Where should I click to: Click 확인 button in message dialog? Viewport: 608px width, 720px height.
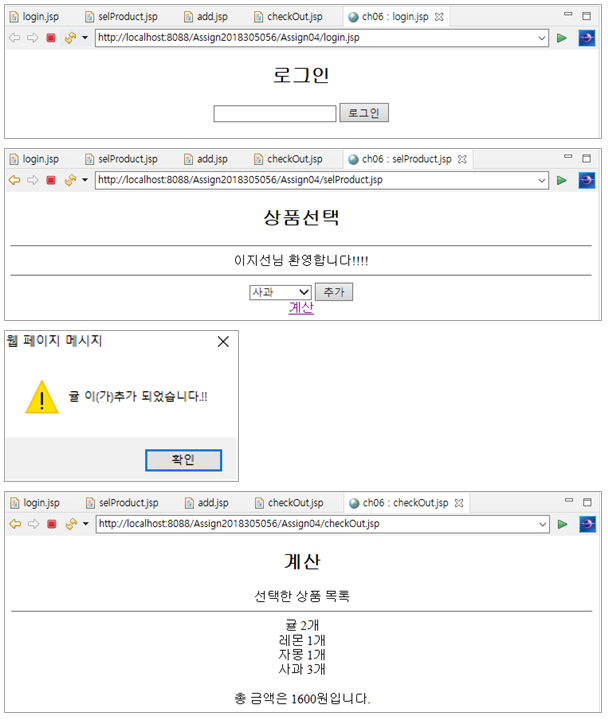coord(184,460)
